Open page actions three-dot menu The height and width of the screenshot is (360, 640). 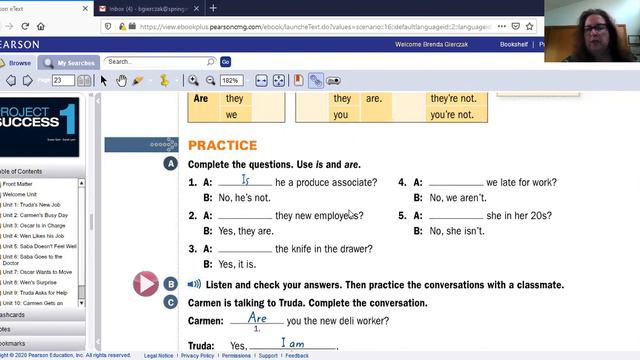(502, 27)
